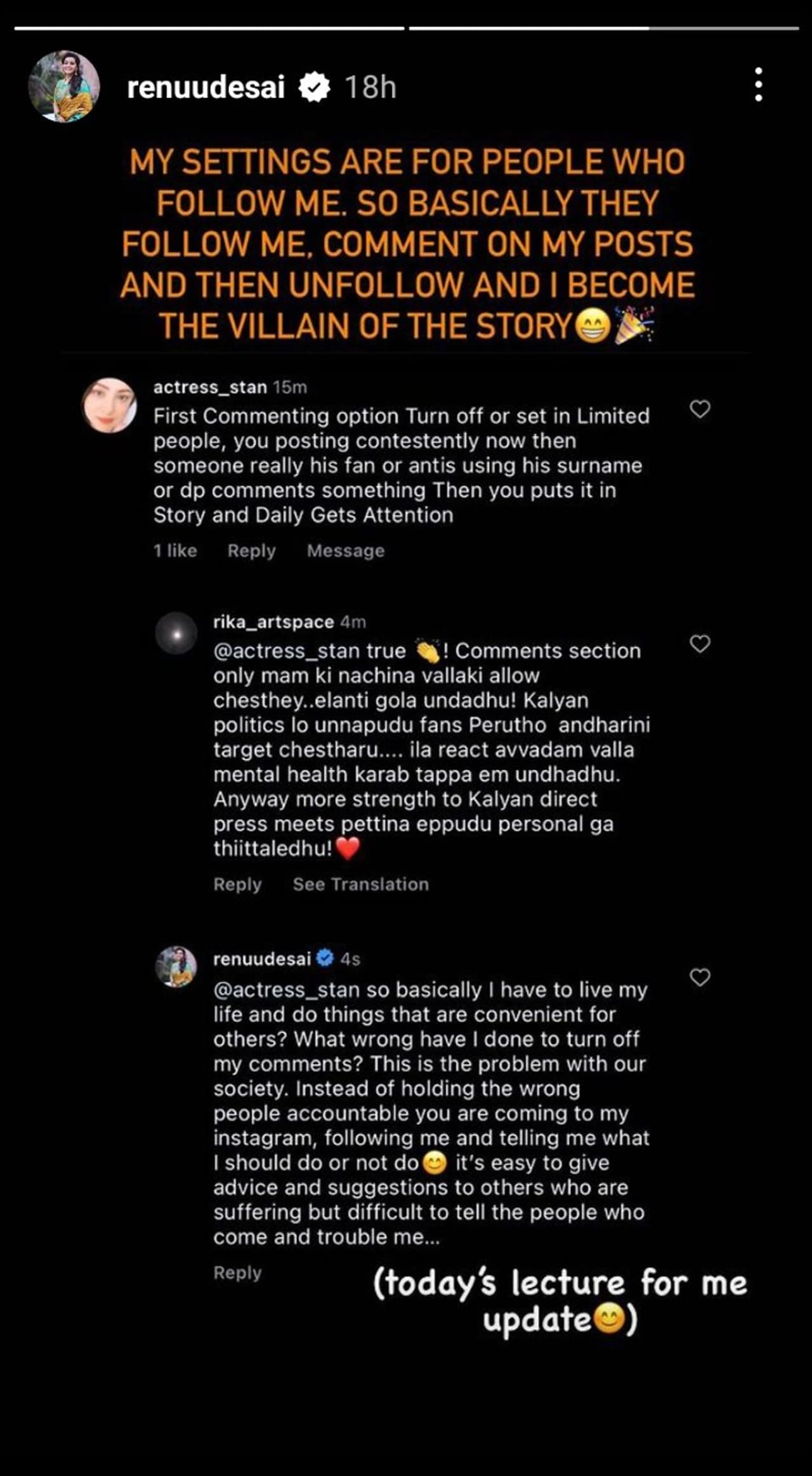Open actress_stan's profile avatar
Screen dimensions: 812x1476
109,405
